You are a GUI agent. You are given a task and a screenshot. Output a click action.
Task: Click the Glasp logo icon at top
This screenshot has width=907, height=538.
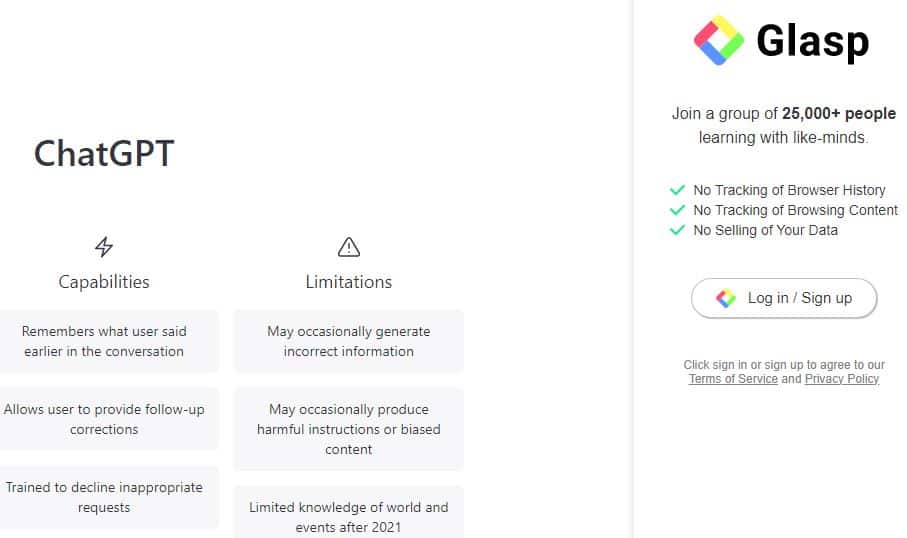click(x=719, y=41)
